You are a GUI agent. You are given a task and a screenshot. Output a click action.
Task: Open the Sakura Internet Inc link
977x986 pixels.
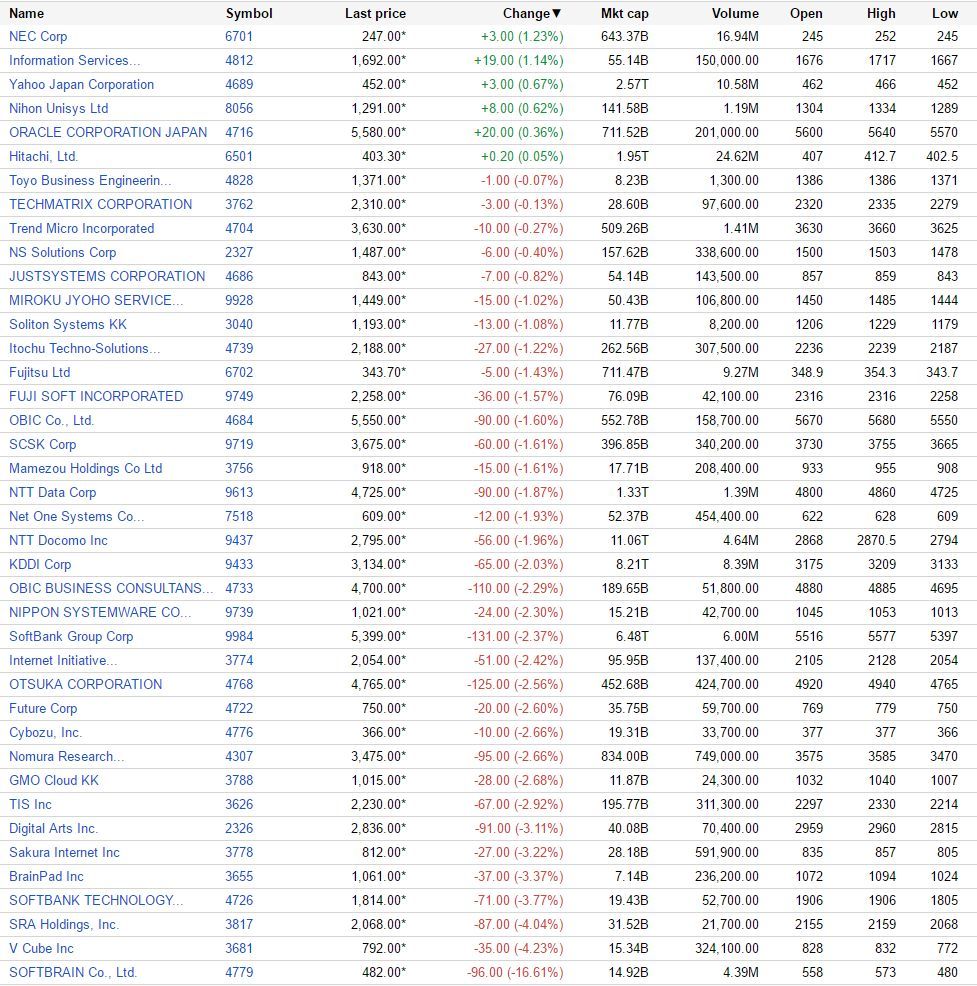coord(64,852)
